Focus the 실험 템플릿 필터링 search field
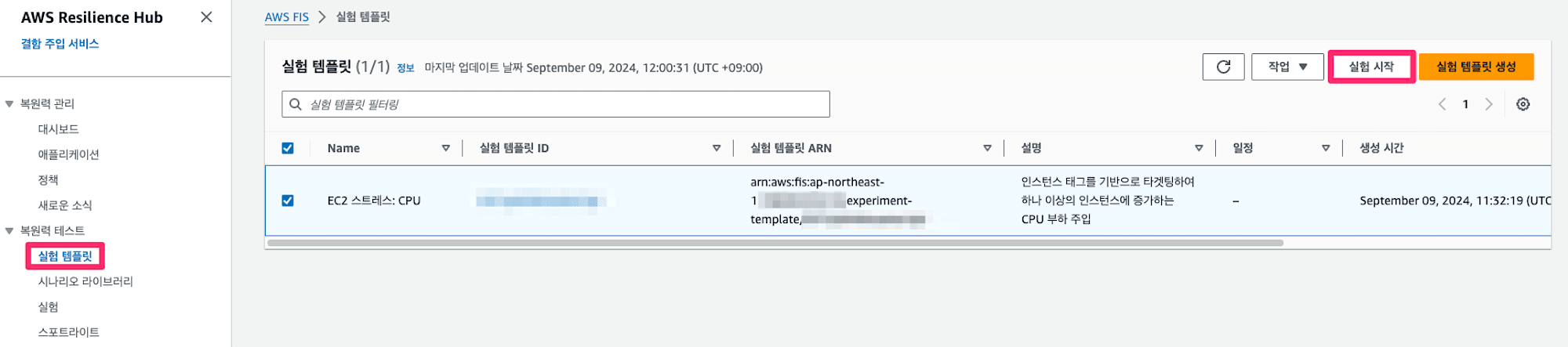 pyautogui.click(x=556, y=104)
